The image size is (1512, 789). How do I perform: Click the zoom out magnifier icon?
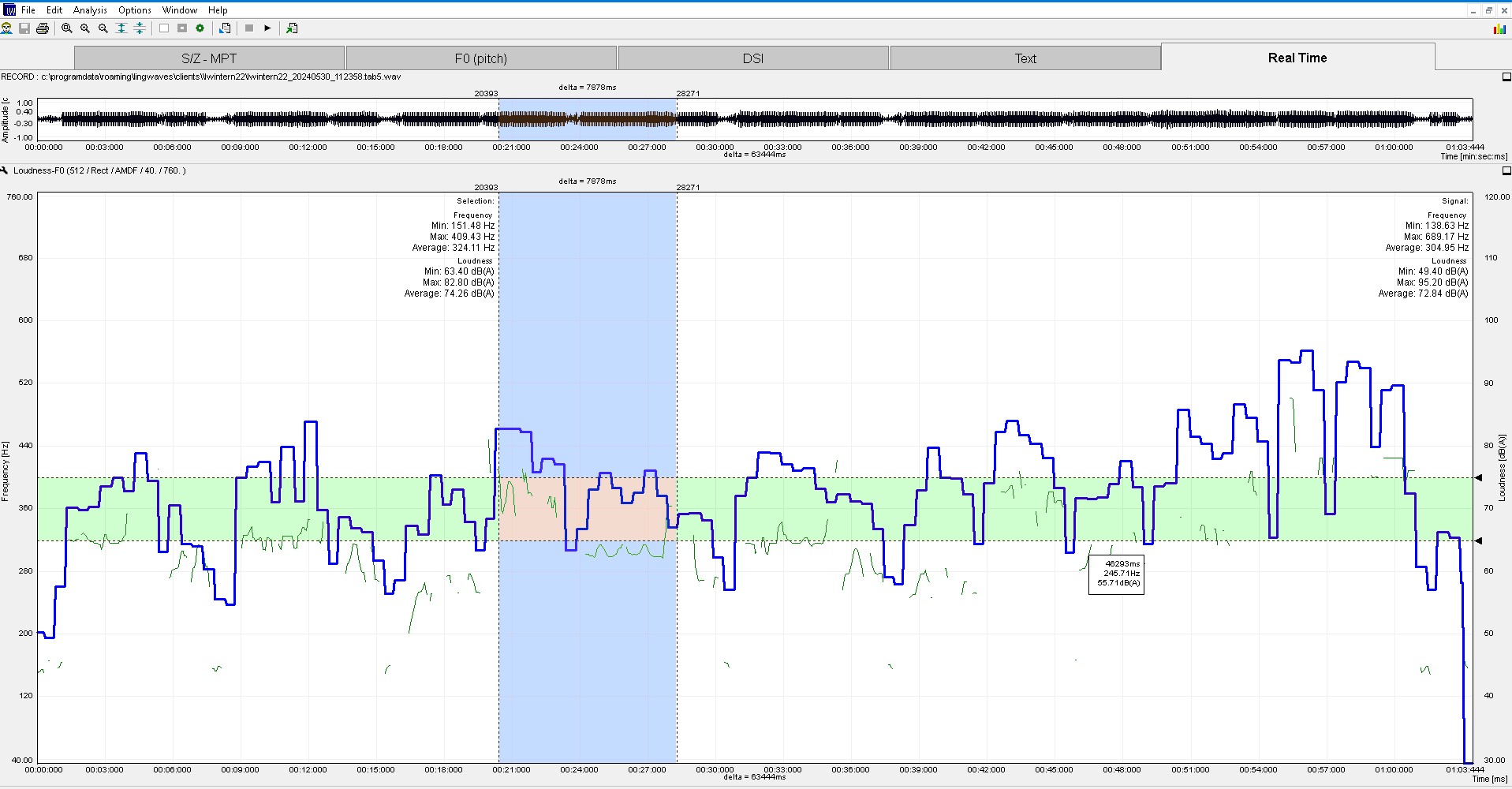(103, 28)
